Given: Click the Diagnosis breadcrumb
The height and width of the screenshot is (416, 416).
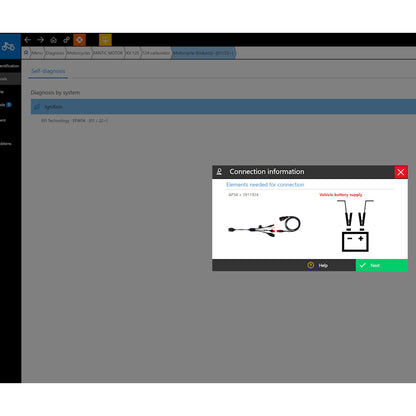Looking at the screenshot, I should [x=55, y=53].
